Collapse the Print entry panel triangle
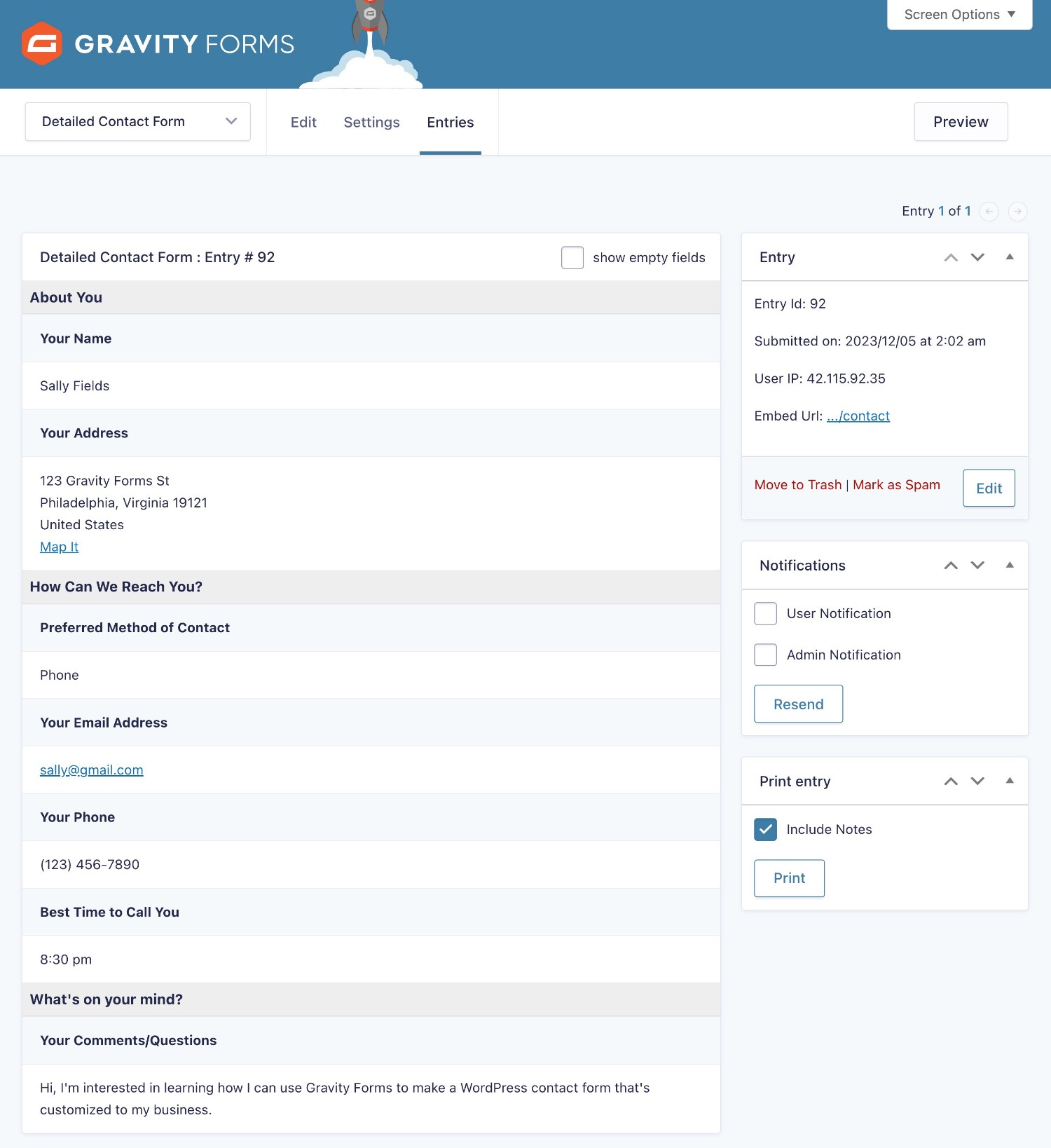The height and width of the screenshot is (1148, 1051). [x=1010, y=781]
